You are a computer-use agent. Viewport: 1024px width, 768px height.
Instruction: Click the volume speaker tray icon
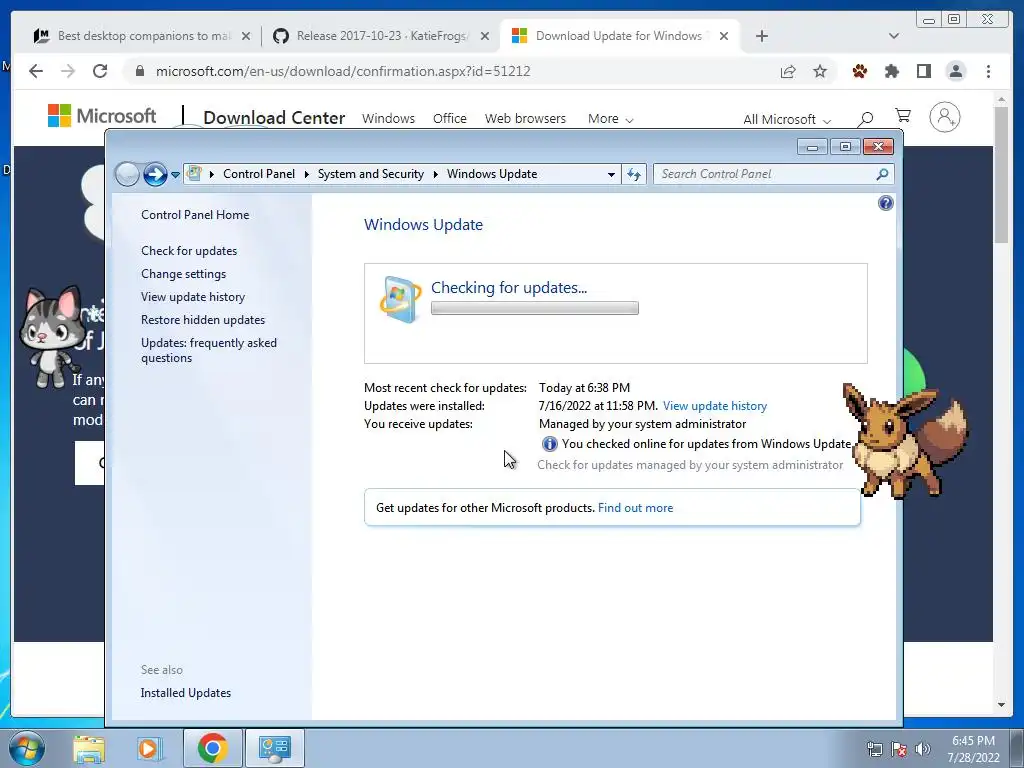(x=923, y=749)
